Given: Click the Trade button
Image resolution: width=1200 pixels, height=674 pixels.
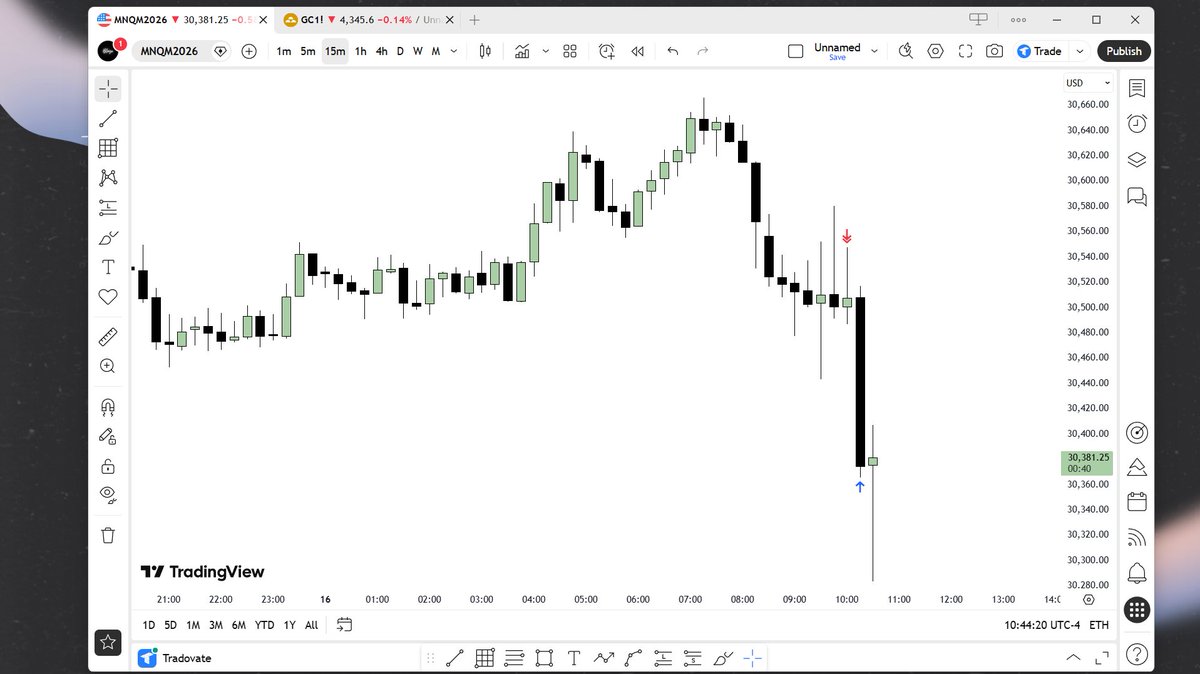Looking at the screenshot, I should coord(1040,51).
